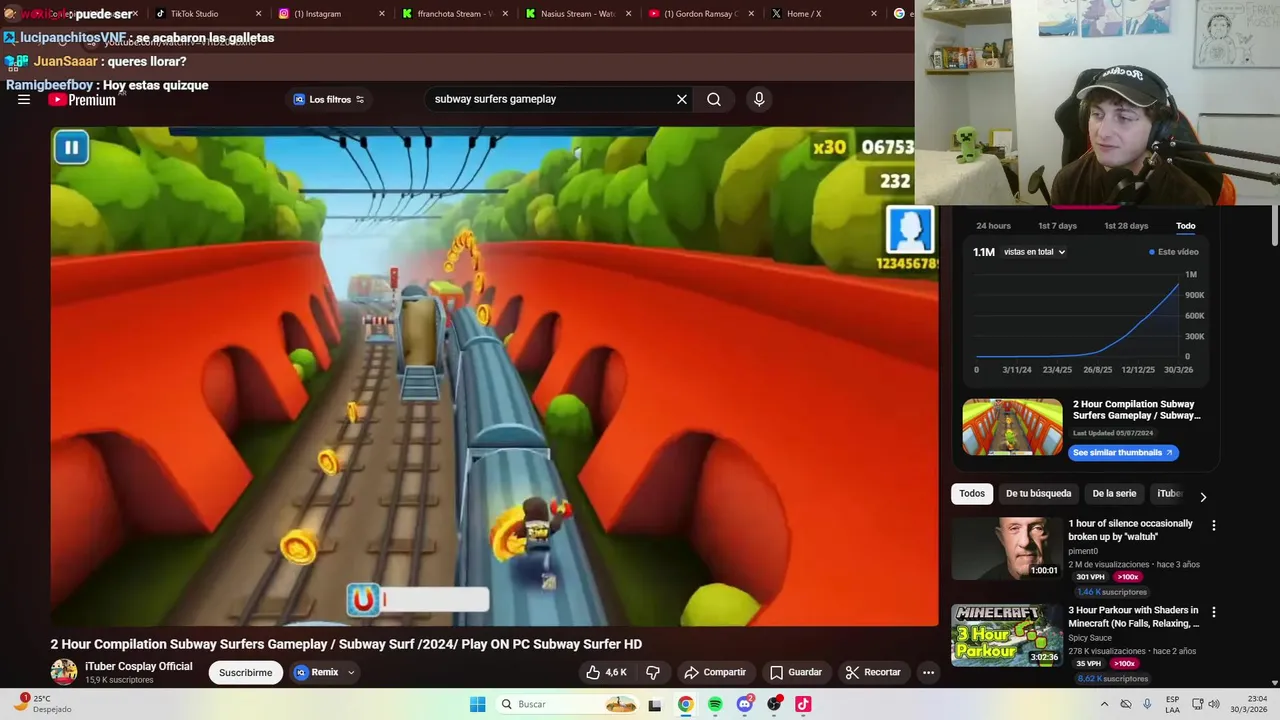Open '1 hour of silence occasionally broken' title
Screen dimensions: 1280x720
click(1131, 530)
